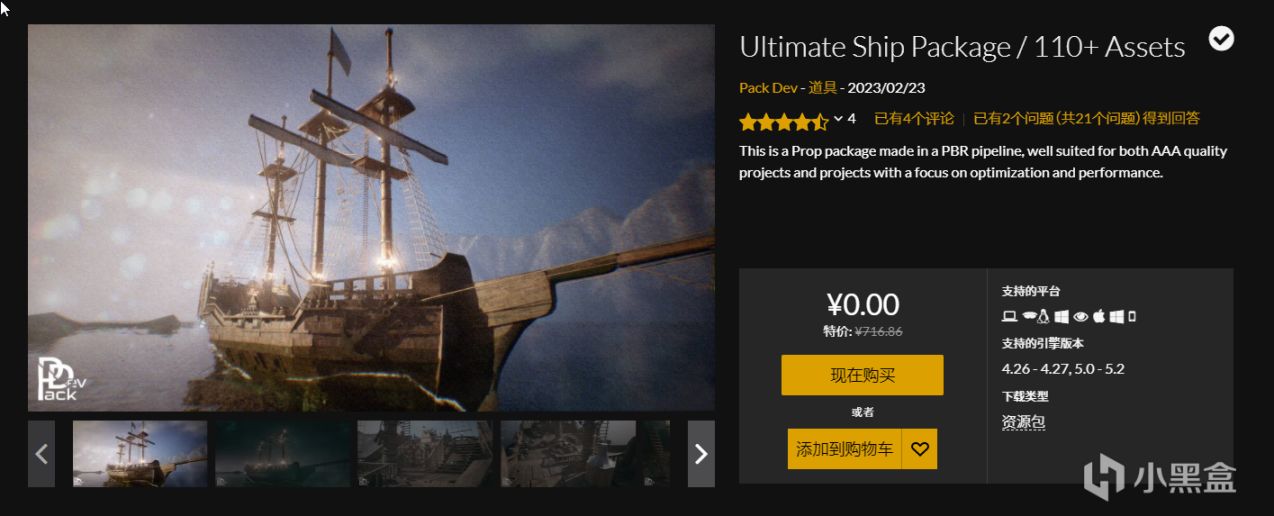1274x516 pixels.
Task: Click the five-star rating display
Action: point(783,121)
